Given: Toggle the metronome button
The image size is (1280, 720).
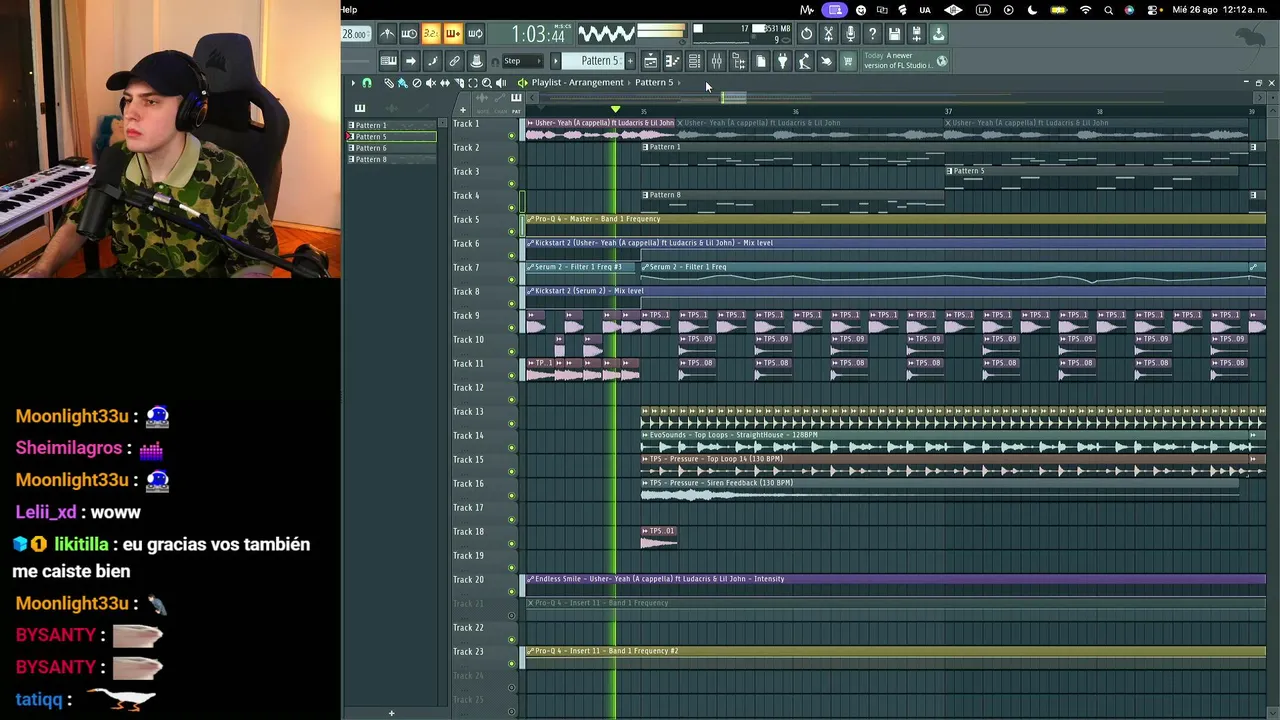Looking at the screenshot, I should tap(387, 34).
